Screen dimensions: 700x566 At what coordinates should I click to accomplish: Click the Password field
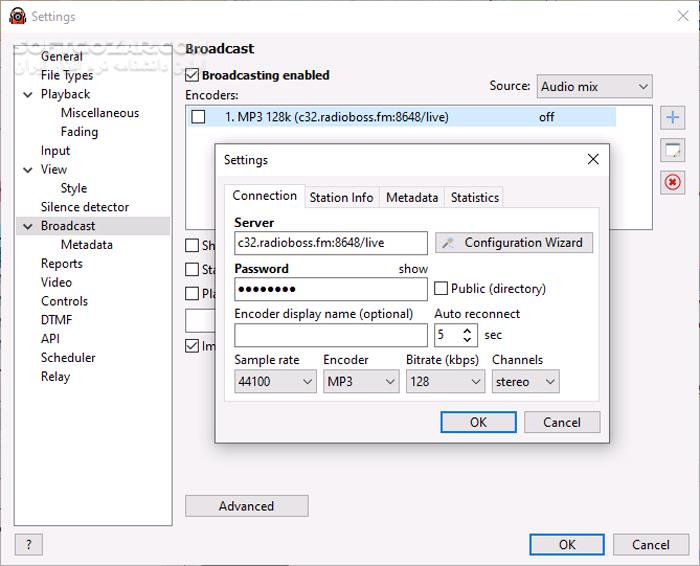331,289
